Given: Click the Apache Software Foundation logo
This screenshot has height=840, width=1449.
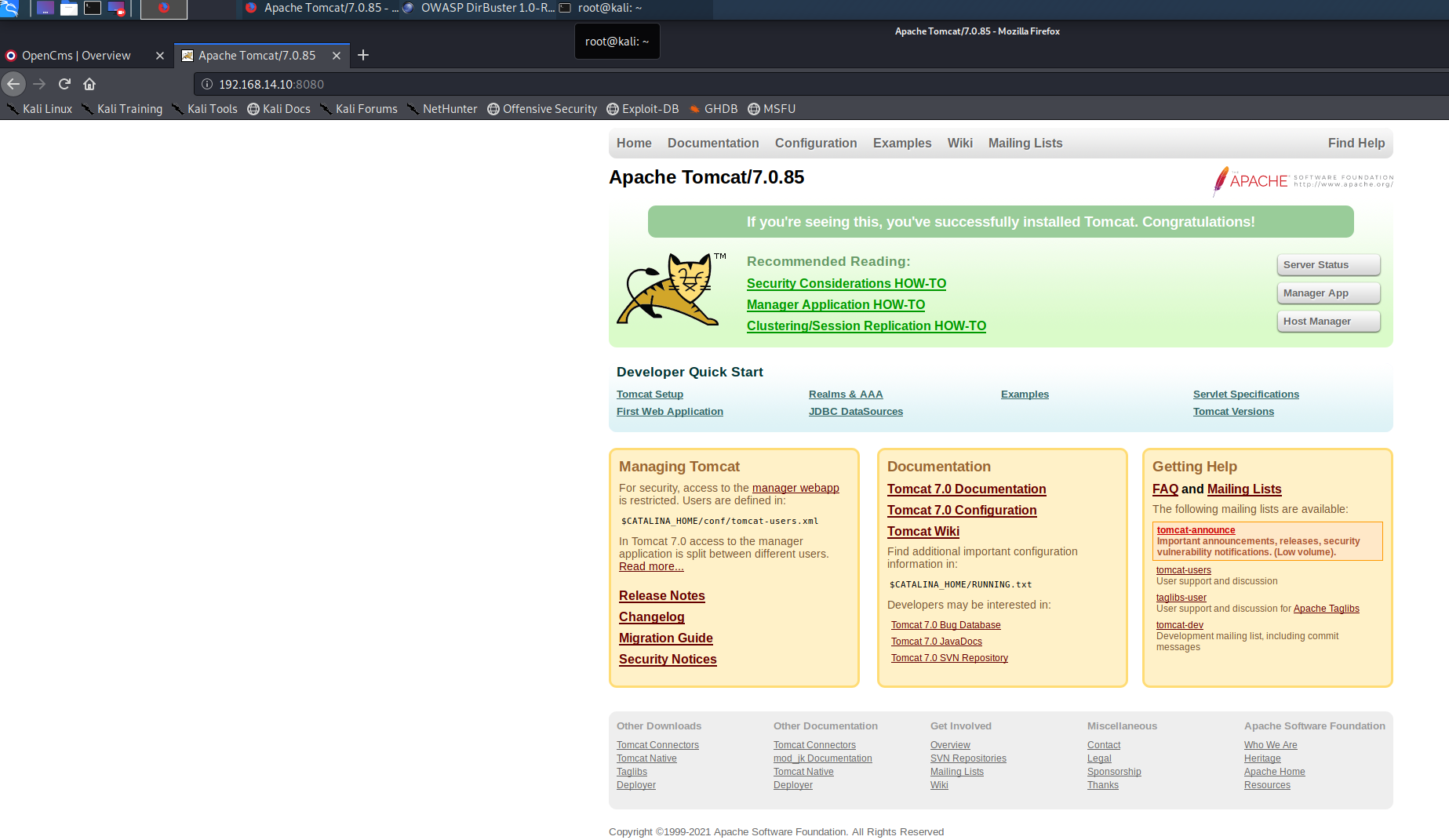Looking at the screenshot, I should [x=1302, y=181].
